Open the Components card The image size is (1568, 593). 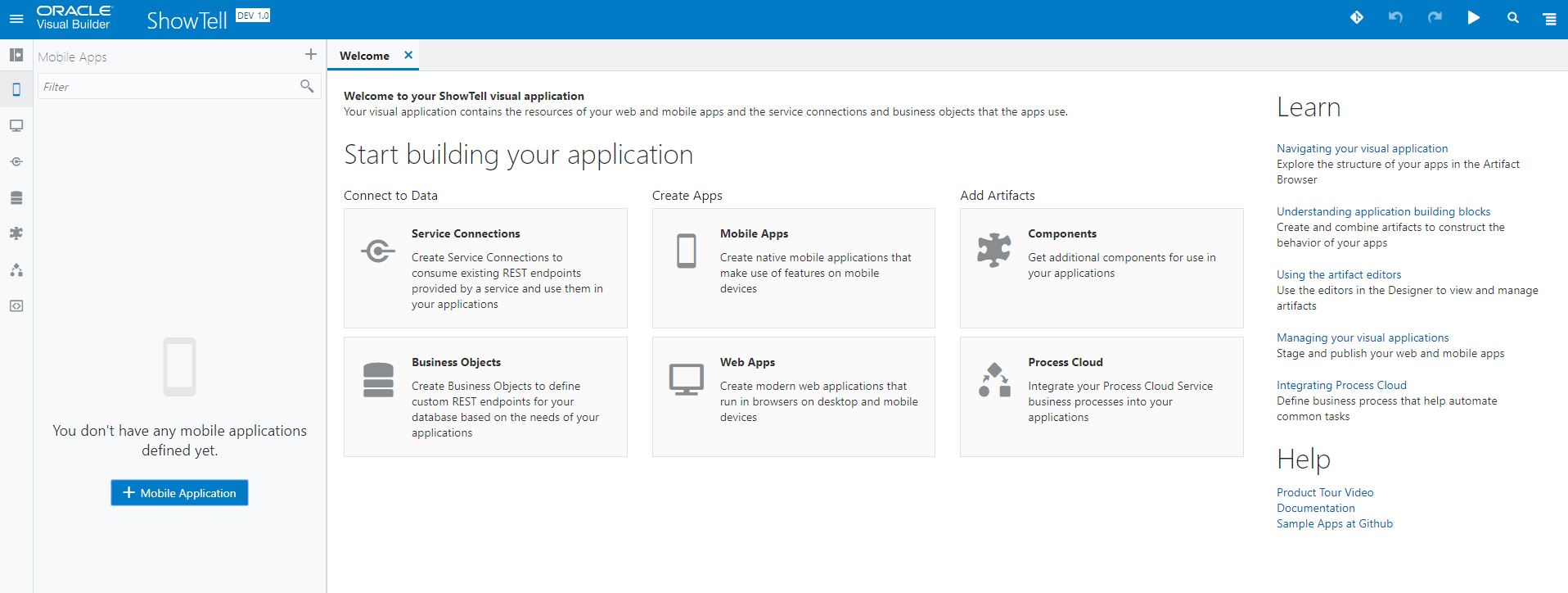1102,268
